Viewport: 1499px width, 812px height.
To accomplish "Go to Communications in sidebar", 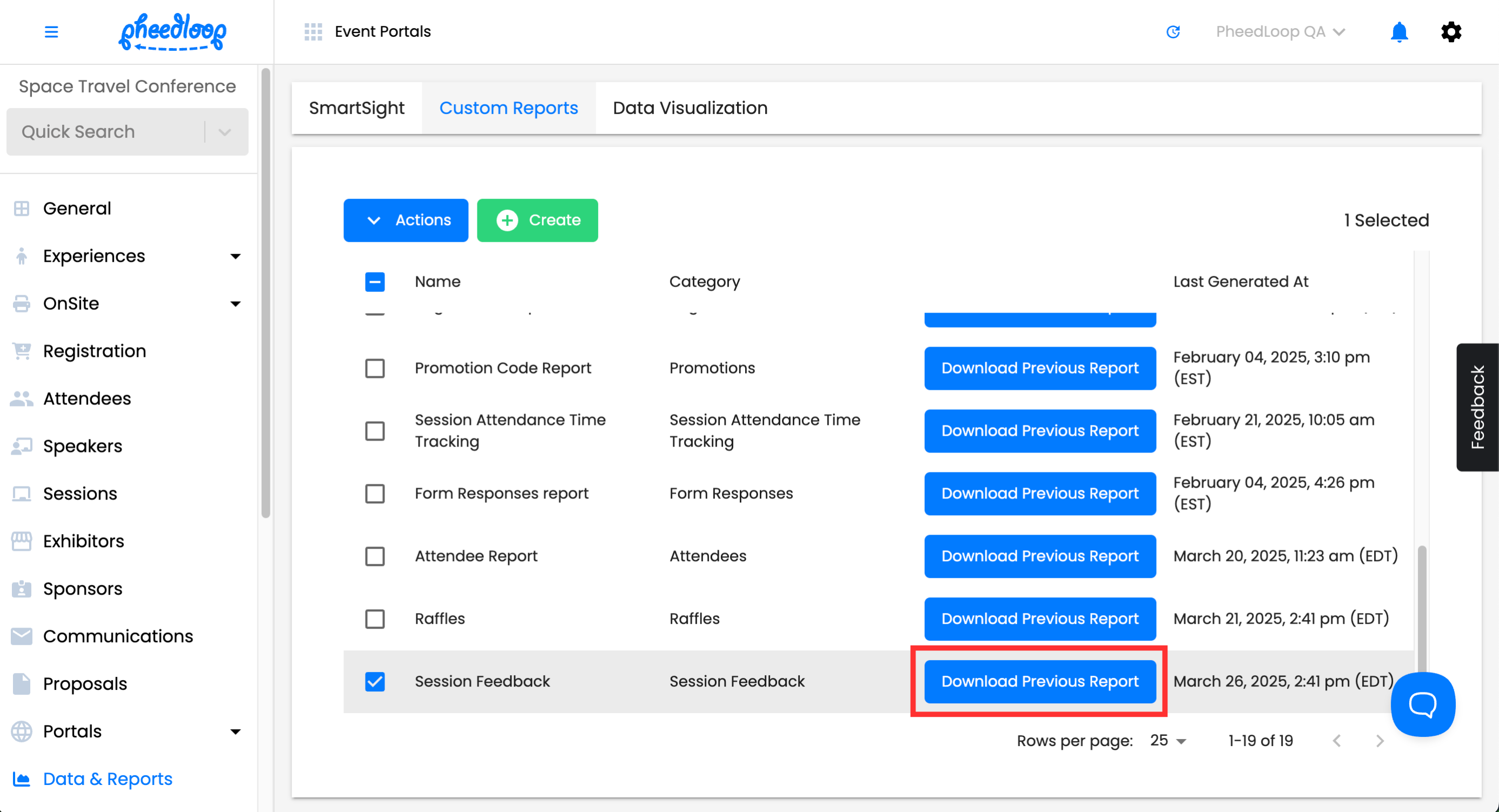I will pos(117,636).
